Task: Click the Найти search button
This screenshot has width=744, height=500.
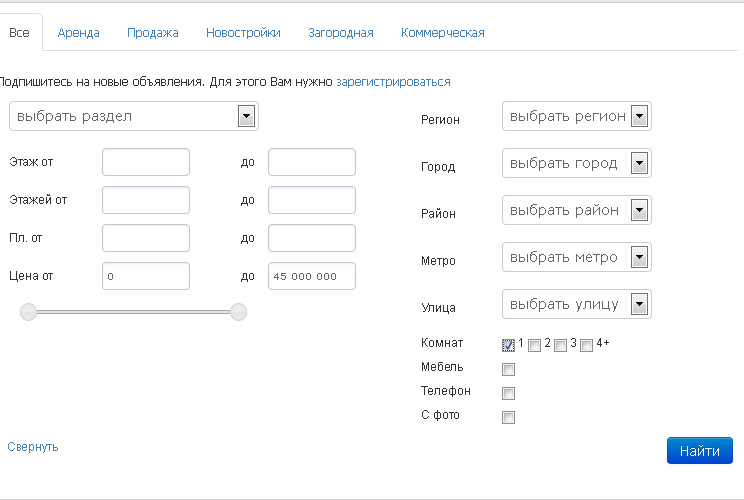Action: (700, 451)
